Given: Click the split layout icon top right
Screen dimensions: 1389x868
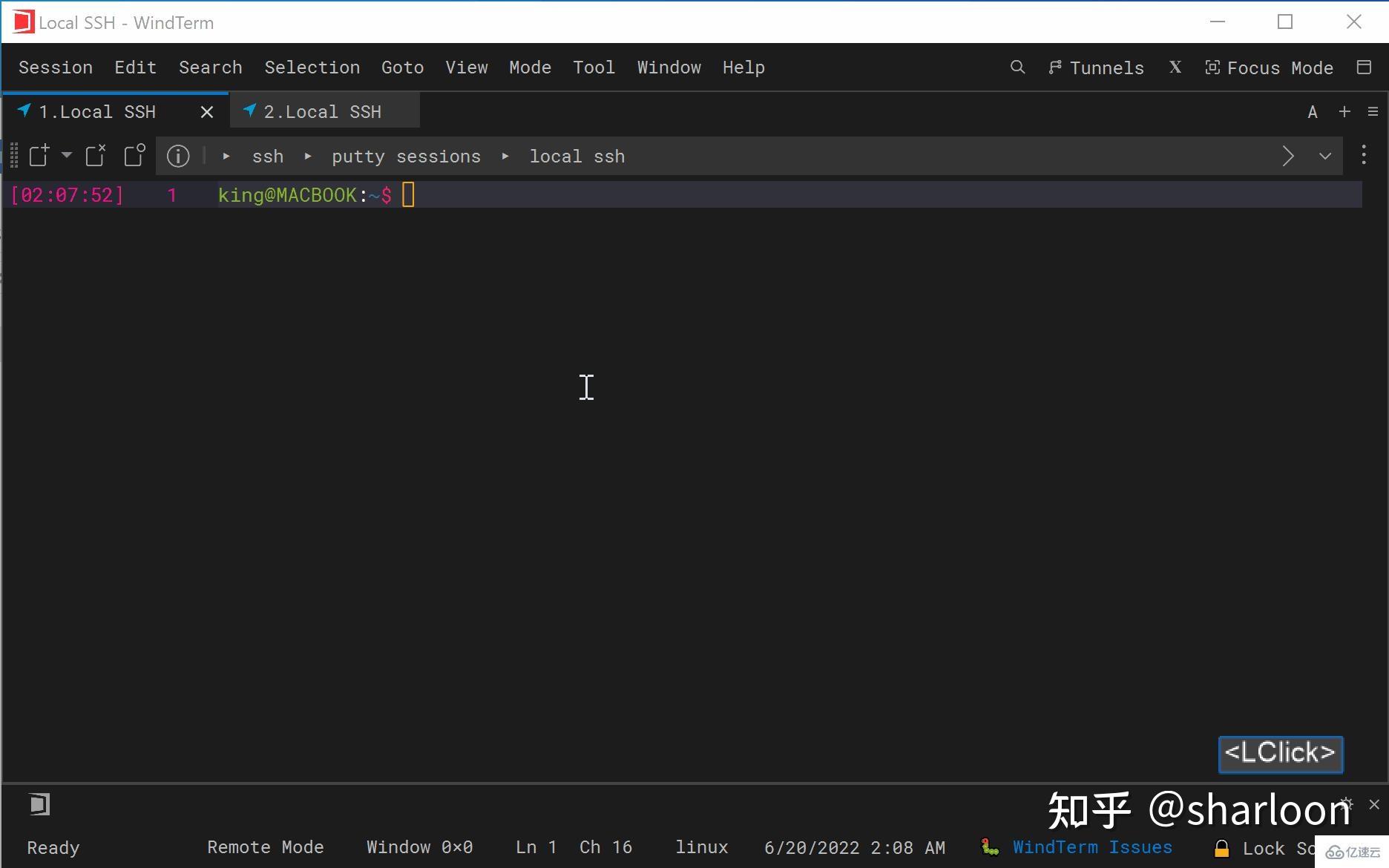Looking at the screenshot, I should [1364, 68].
